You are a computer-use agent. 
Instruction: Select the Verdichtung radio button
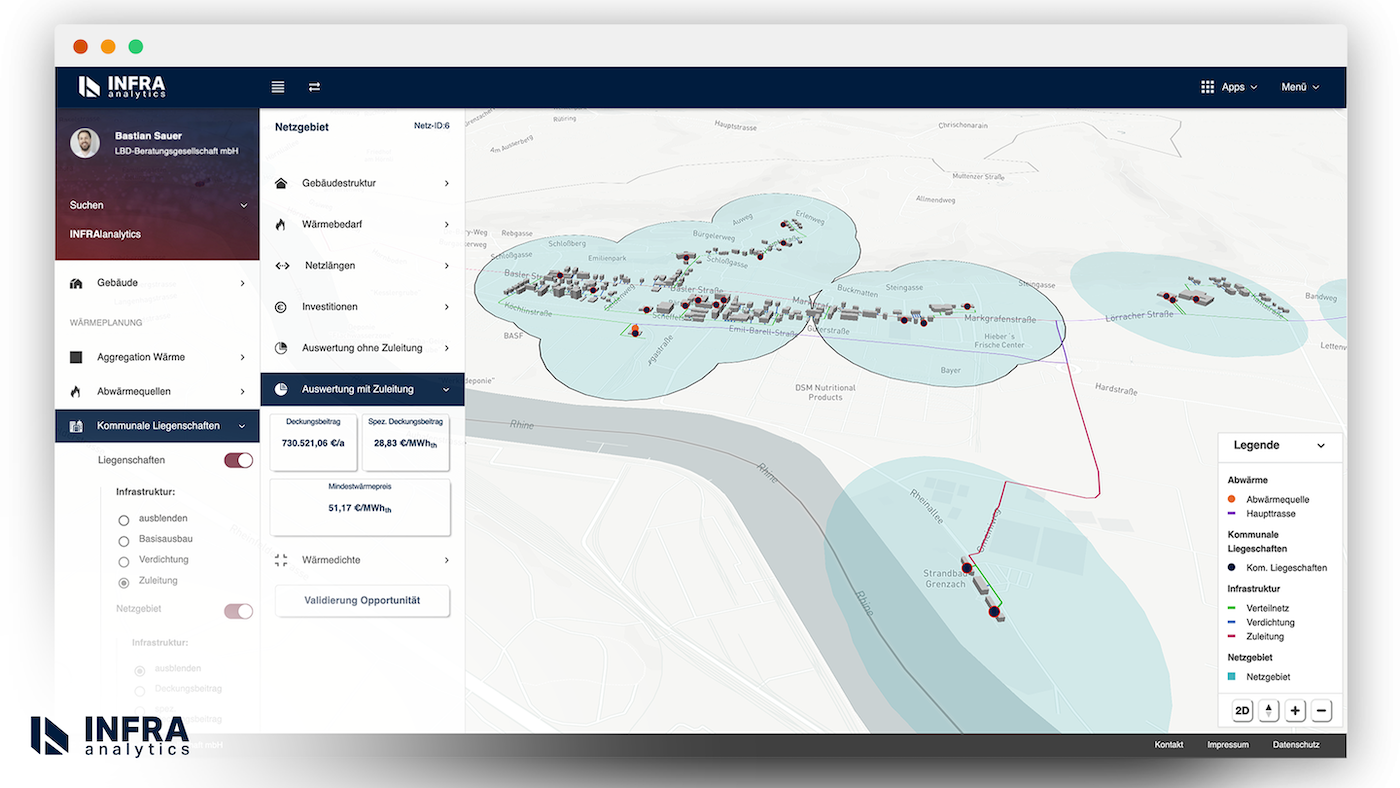[x=124, y=562]
